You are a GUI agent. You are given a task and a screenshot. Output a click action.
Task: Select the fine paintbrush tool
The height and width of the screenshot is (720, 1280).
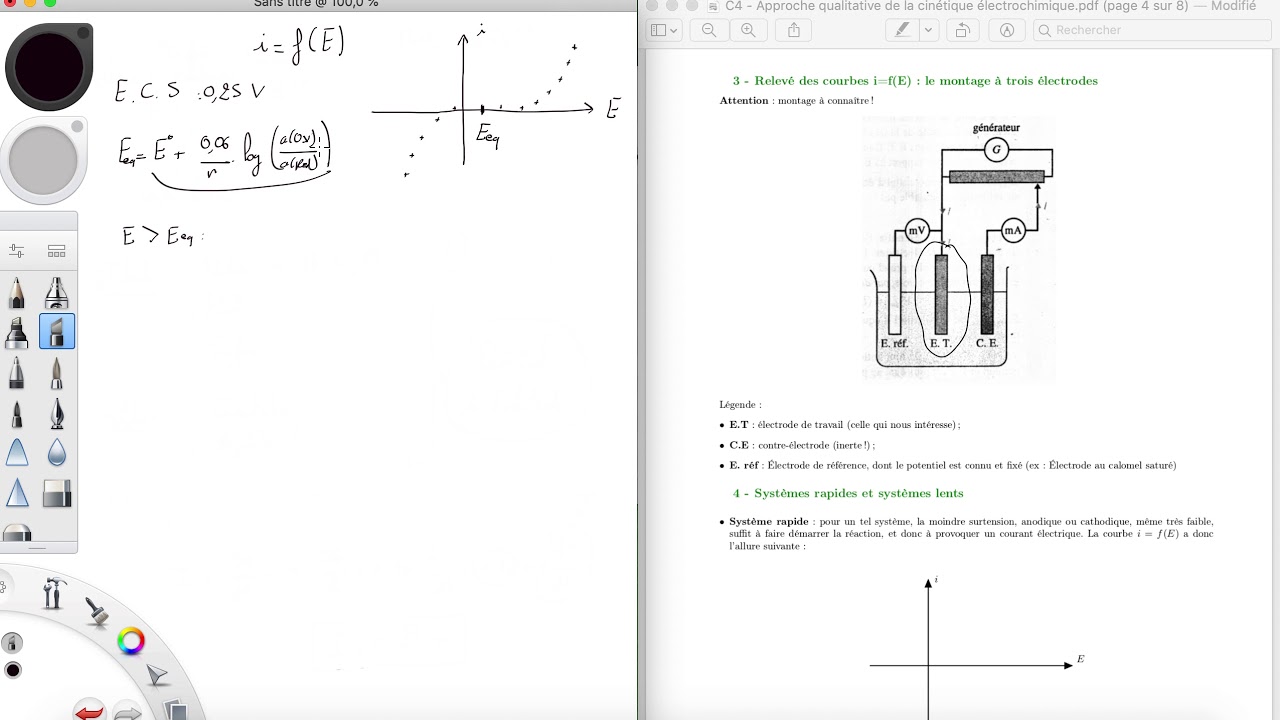coord(57,373)
